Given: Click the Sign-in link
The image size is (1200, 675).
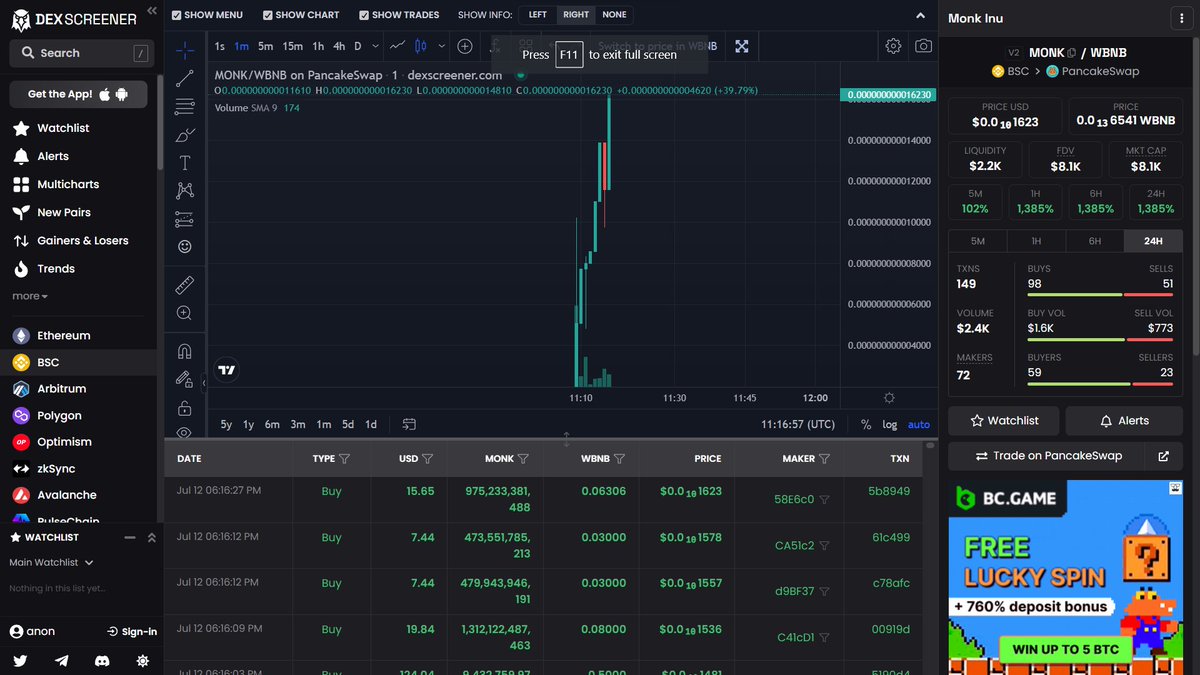Looking at the screenshot, I should [132, 632].
